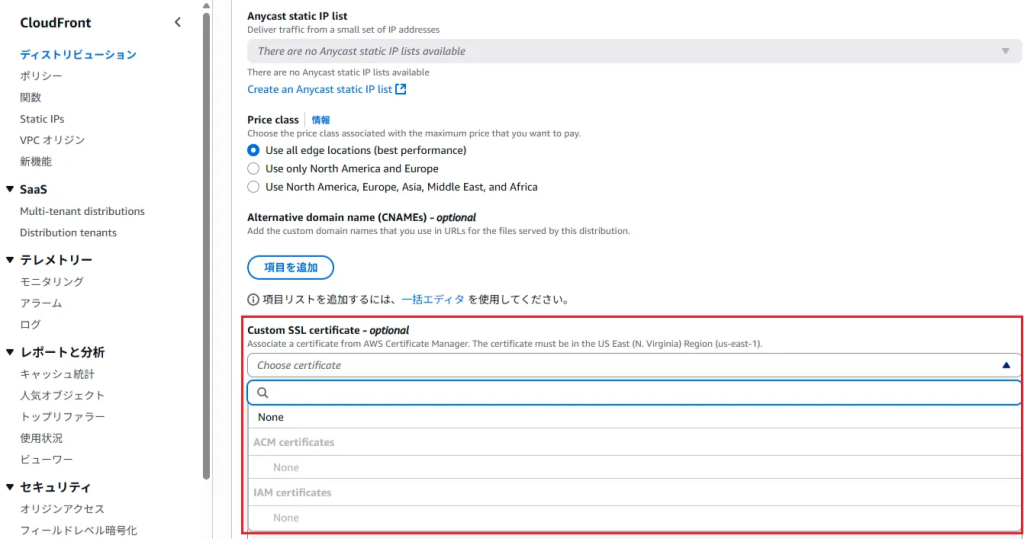Open 人気オブジェクト report

62,395
